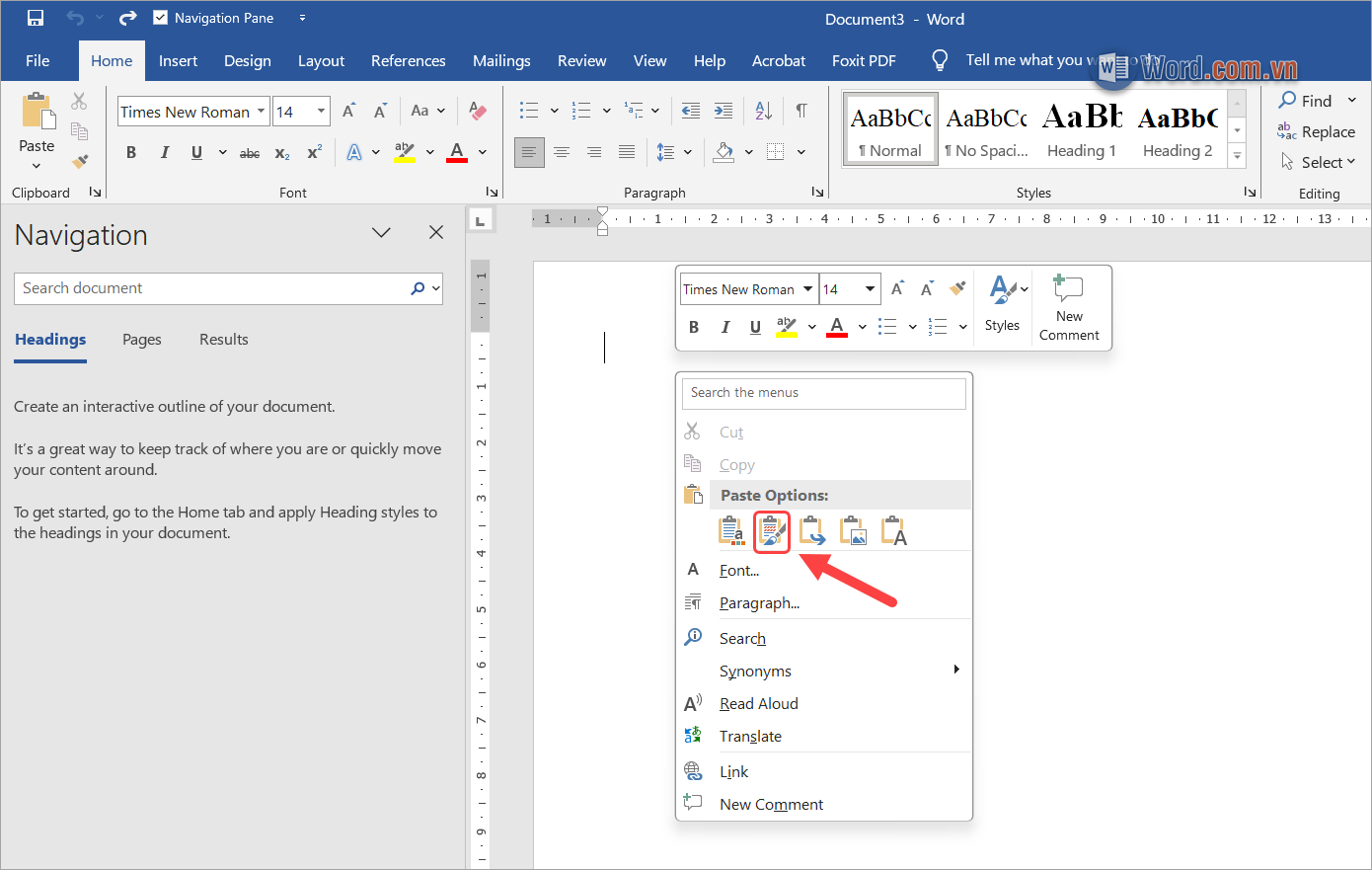Apply red font color in mini toolbar

(837, 327)
